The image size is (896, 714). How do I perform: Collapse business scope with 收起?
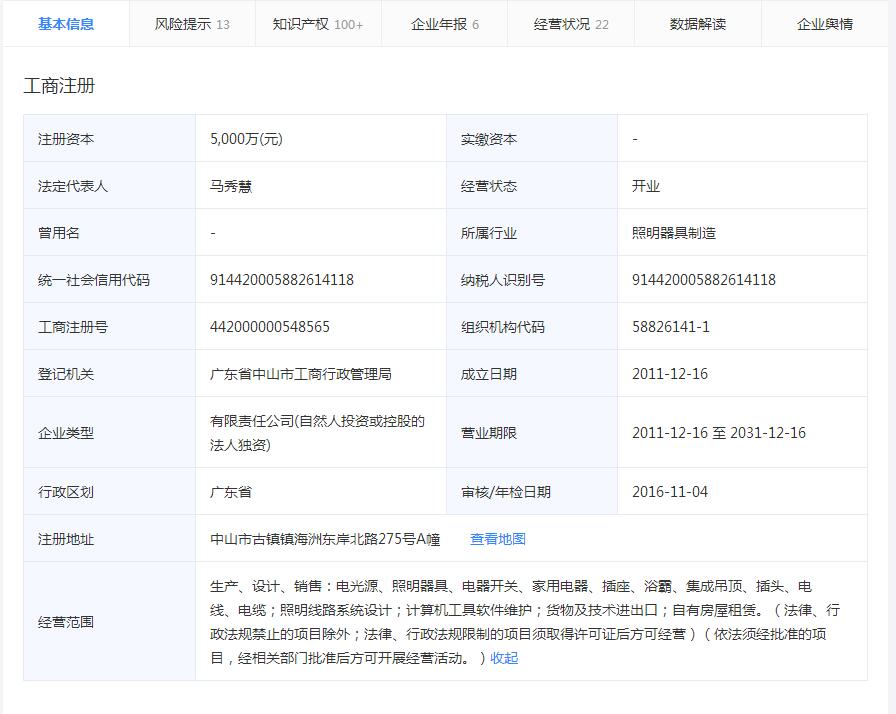click(x=504, y=658)
